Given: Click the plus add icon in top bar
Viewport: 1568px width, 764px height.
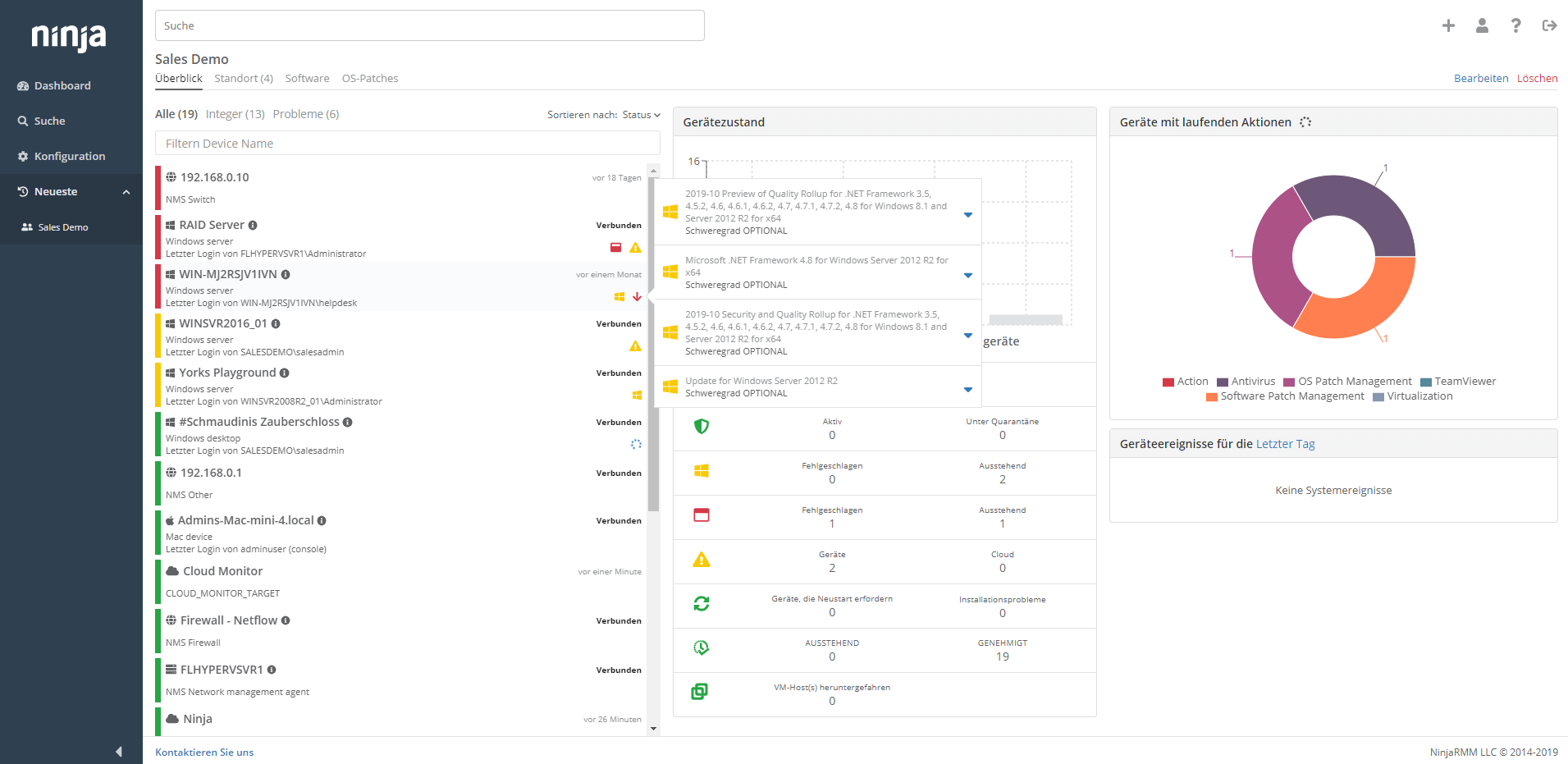Looking at the screenshot, I should (1448, 26).
